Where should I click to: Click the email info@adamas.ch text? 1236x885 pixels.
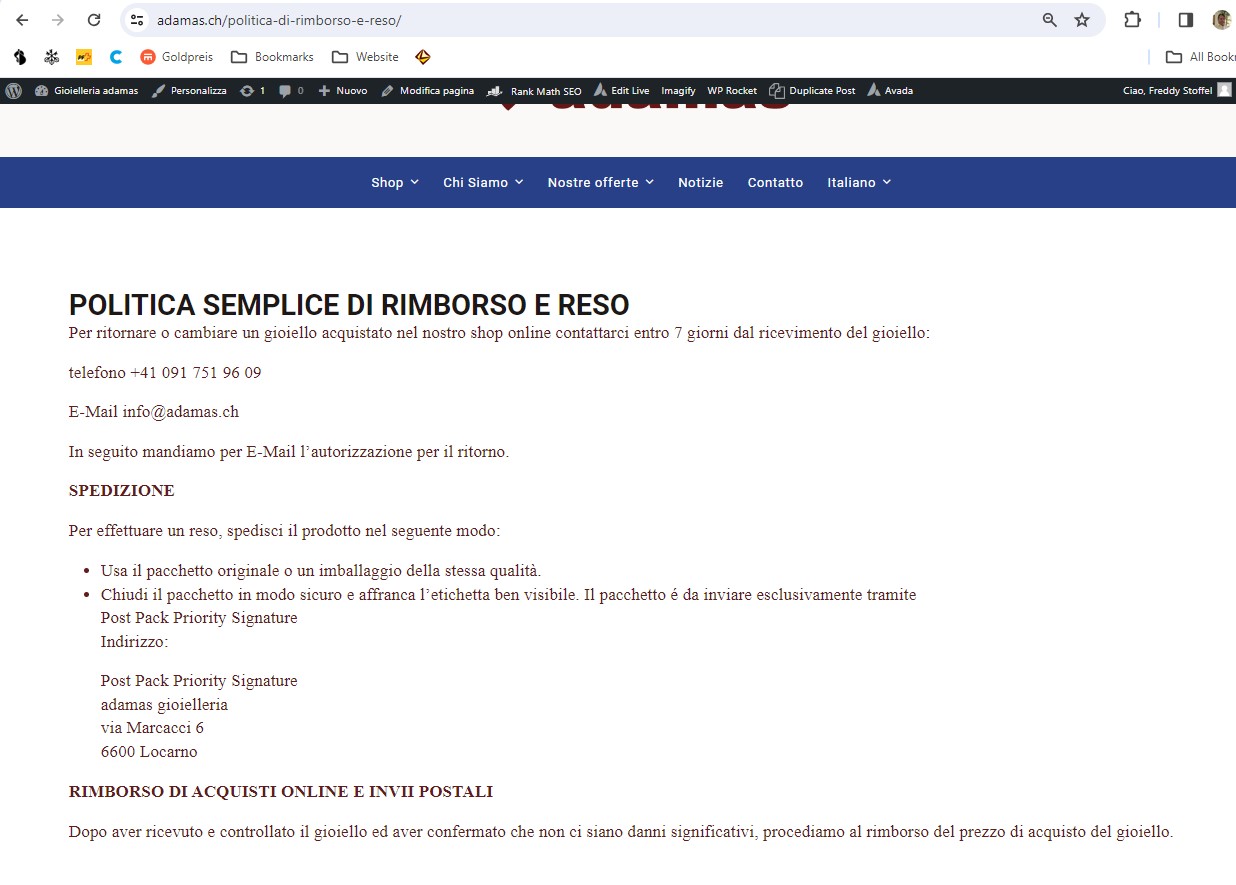(181, 412)
